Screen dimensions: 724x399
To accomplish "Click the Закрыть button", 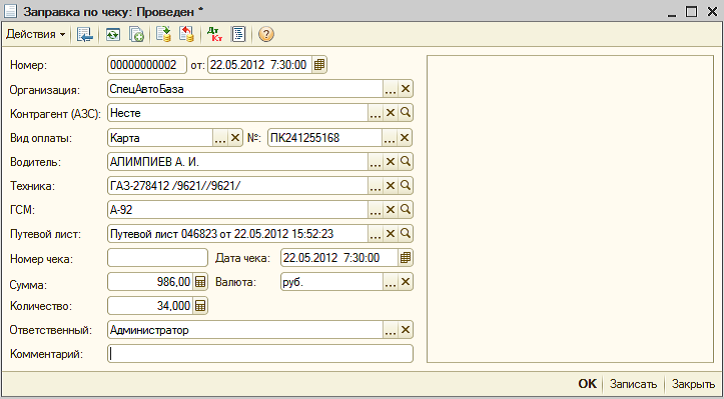I will [693, 384].
